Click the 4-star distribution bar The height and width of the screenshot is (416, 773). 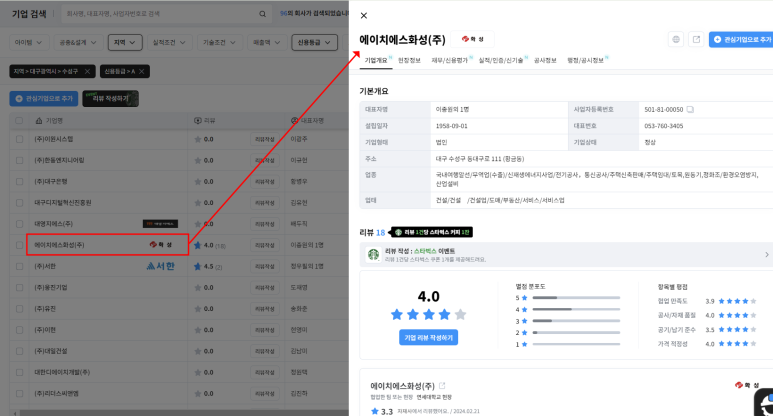(576, 310)
